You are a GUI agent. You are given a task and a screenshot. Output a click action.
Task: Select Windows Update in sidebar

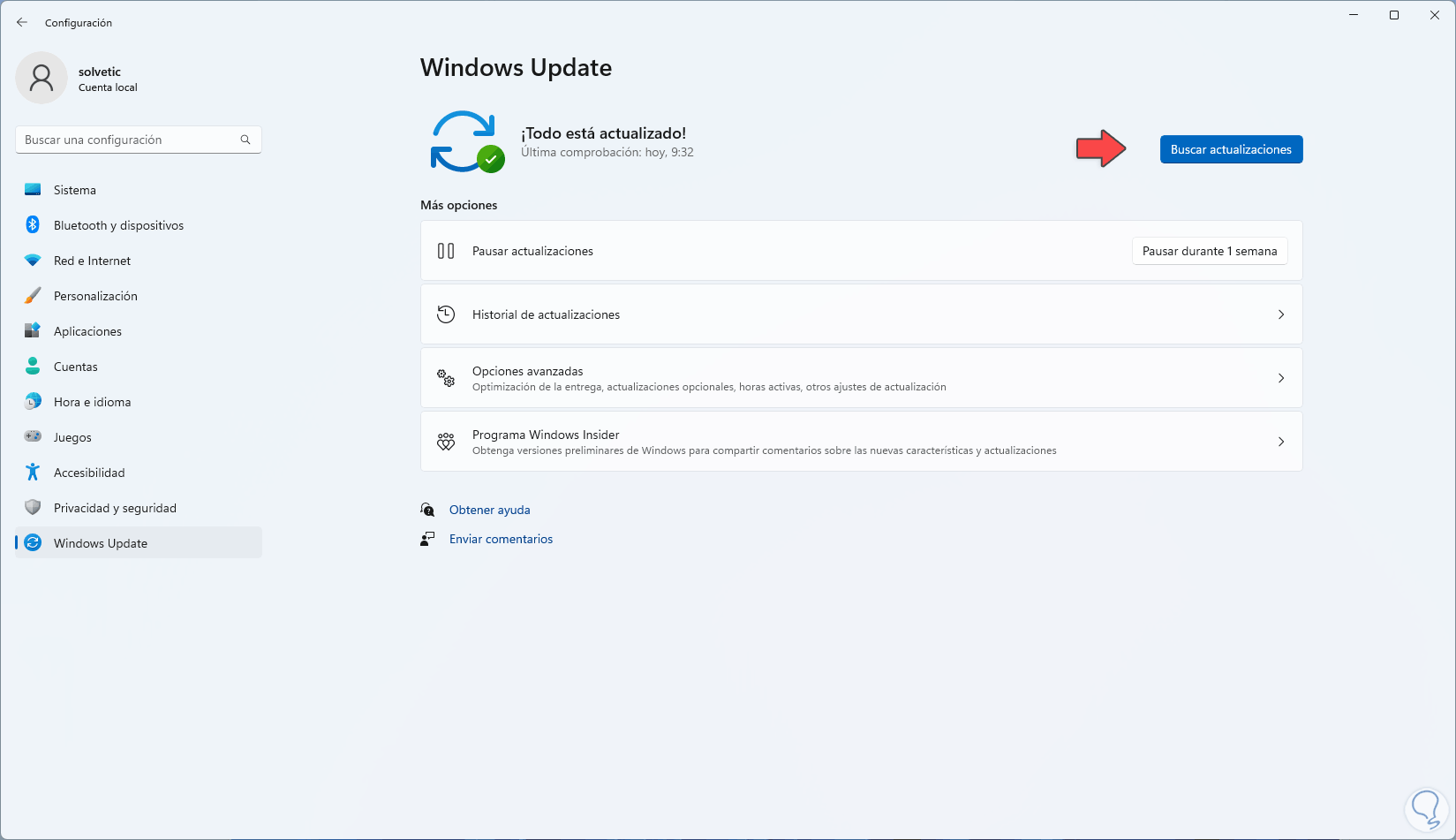pos(139,543)
